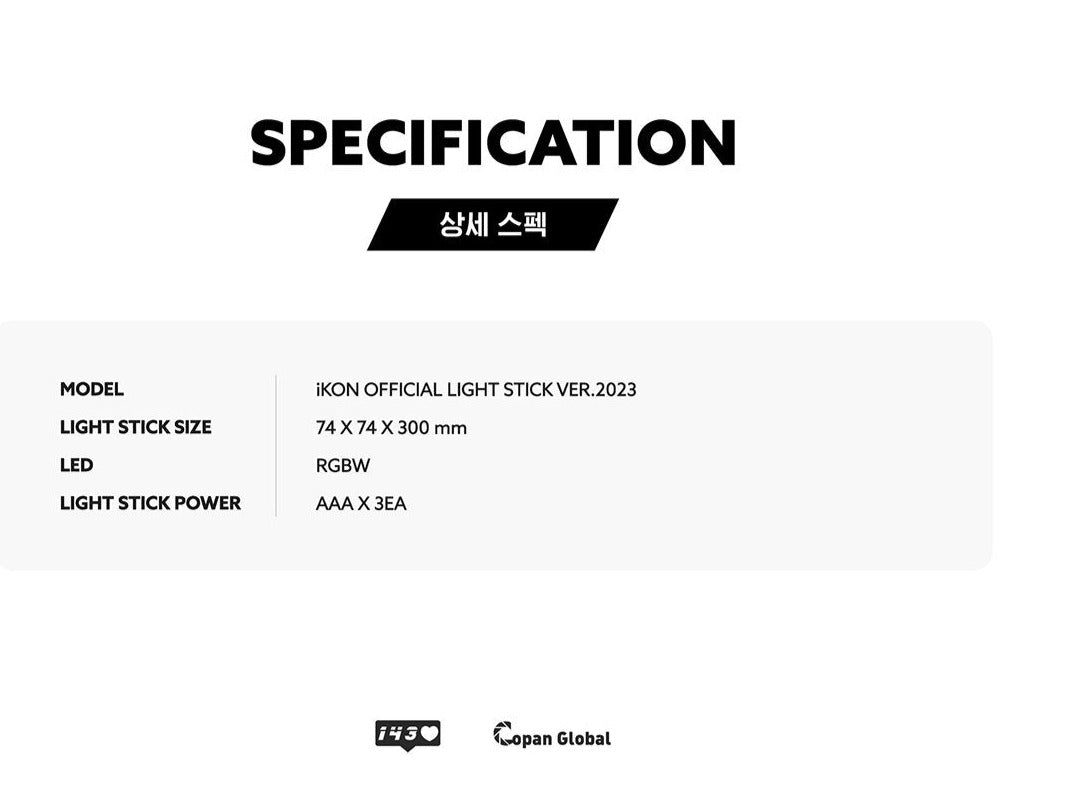This screenshot has height=793, width=1065.
Task: Click the Copan Global logo
Action: [552, 735]
